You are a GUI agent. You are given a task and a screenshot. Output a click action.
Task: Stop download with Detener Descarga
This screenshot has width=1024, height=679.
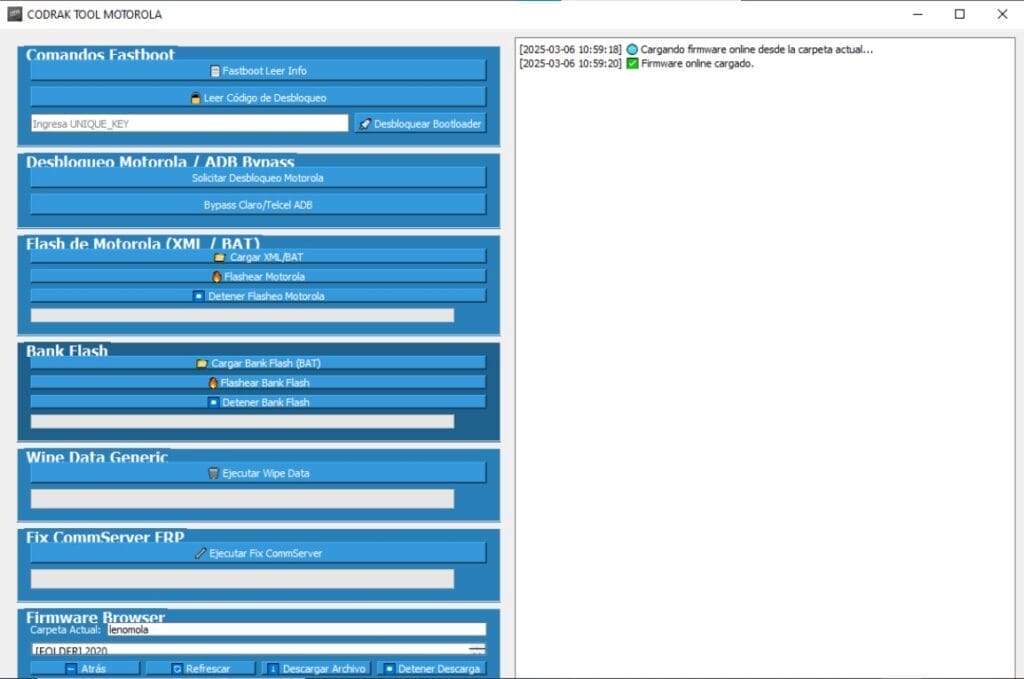431,668
